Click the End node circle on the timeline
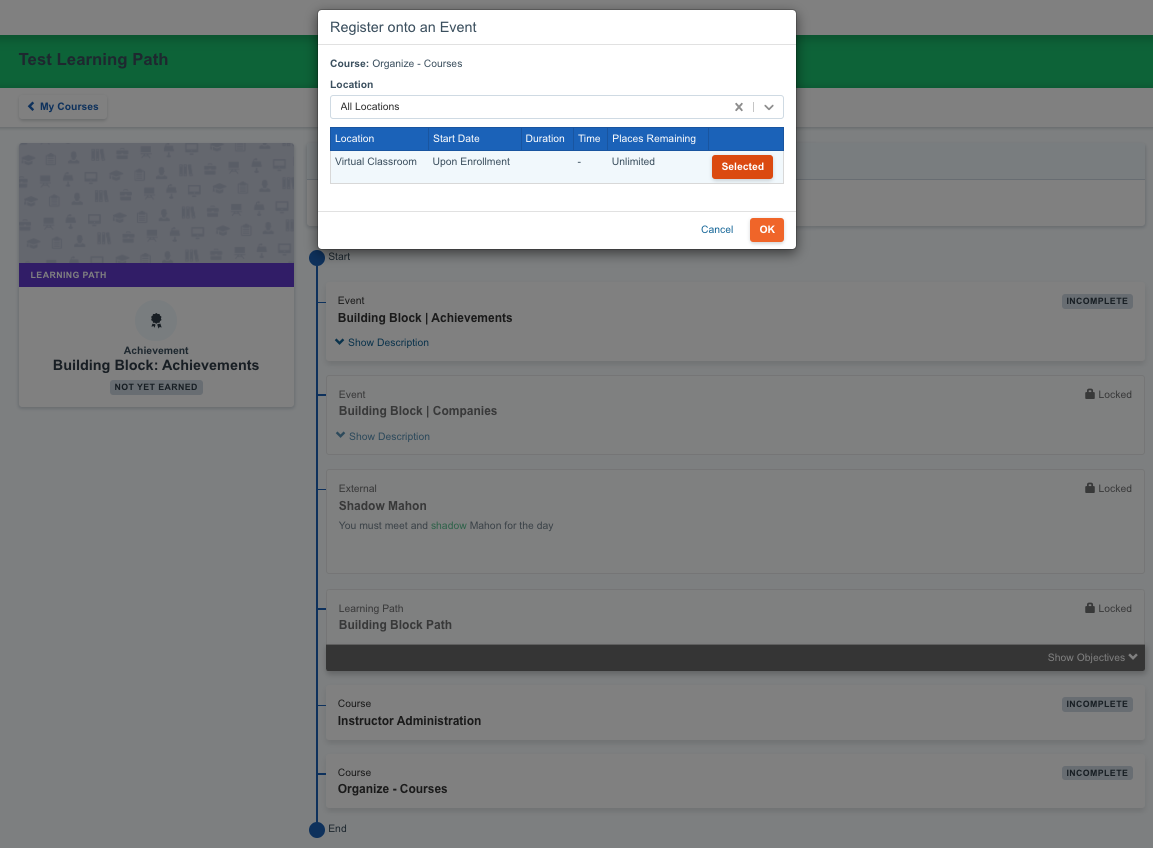 pos(316,828)
